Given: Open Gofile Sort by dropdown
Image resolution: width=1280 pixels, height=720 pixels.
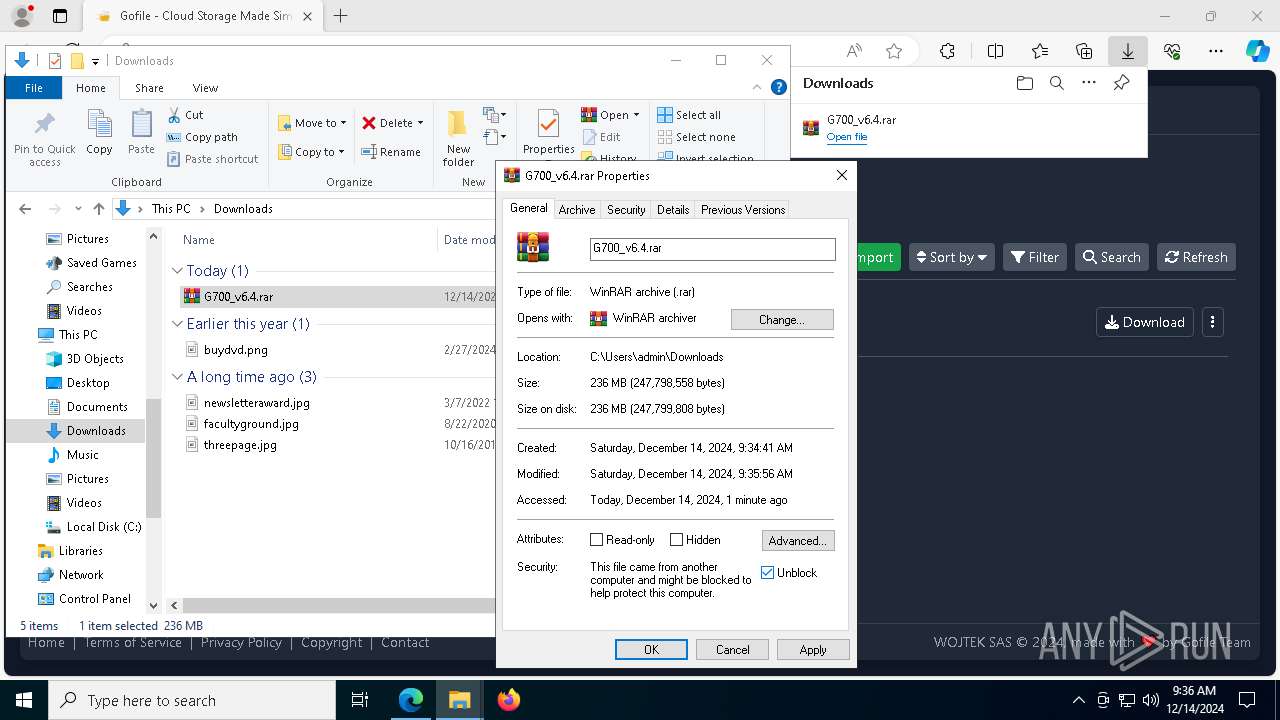Looking at the screenshot, I should click(x=952, y=257).
